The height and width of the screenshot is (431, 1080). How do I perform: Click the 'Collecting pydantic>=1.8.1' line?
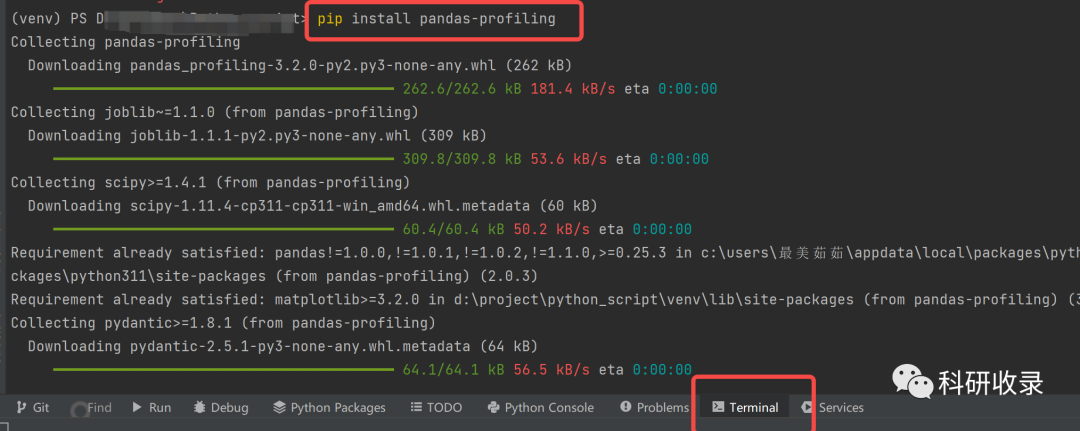pos(223,323)
